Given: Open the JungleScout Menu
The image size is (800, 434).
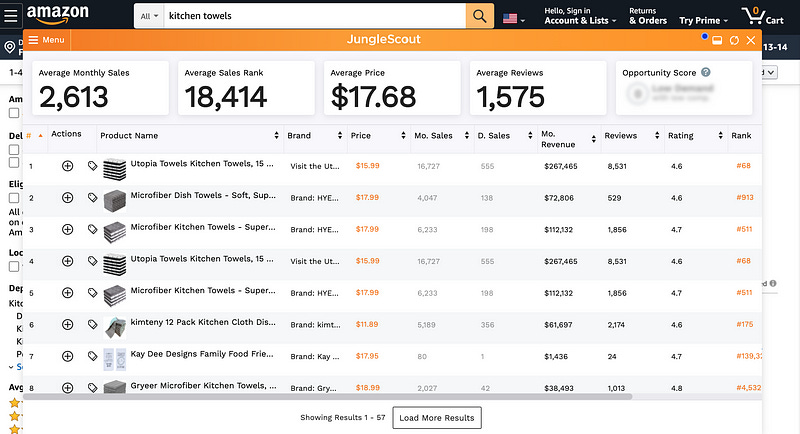Looking at the screenshot, I should coord(46,40).
